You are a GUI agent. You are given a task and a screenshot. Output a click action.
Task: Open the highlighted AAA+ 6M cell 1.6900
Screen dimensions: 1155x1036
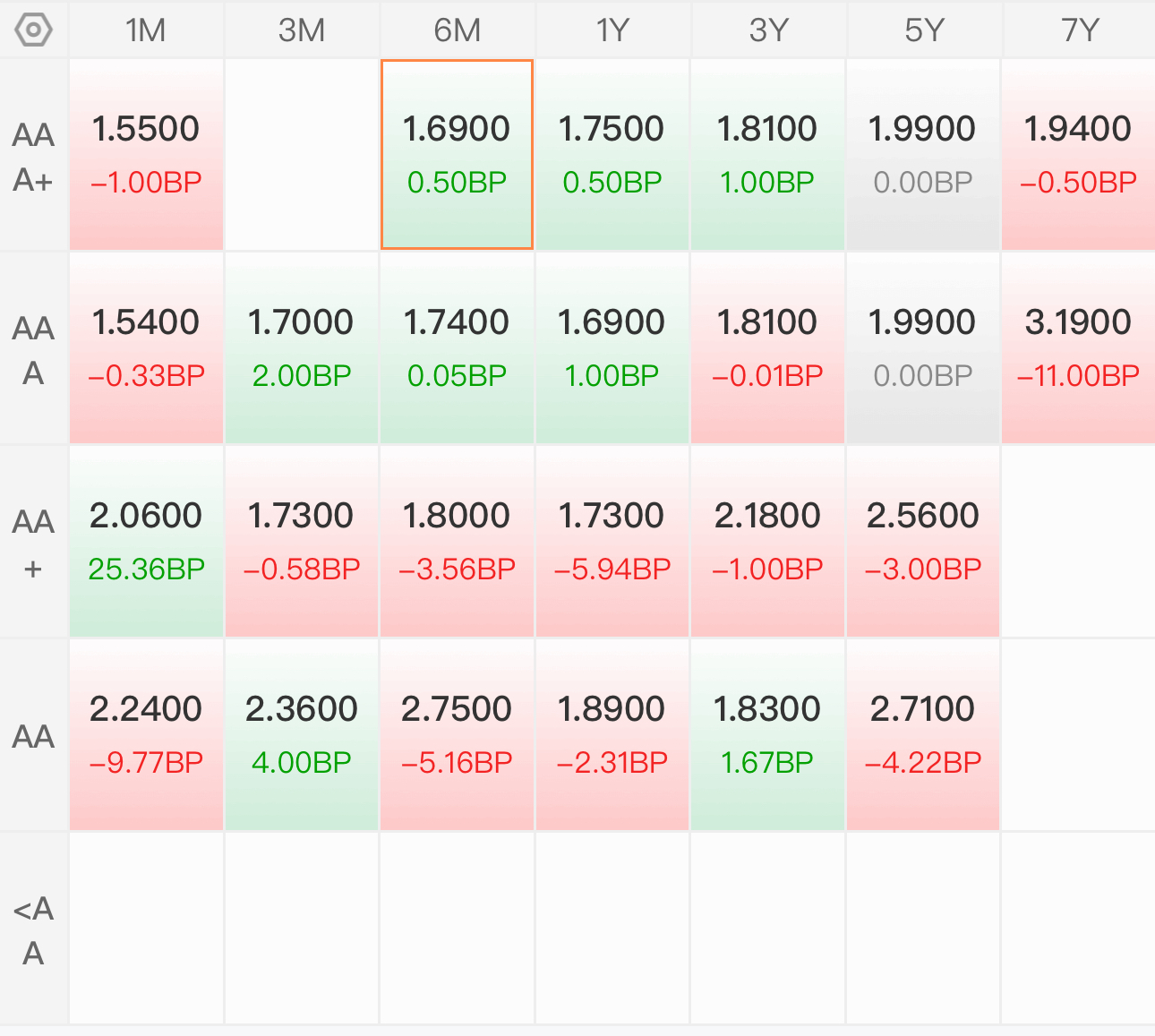[x=457, y=155]
